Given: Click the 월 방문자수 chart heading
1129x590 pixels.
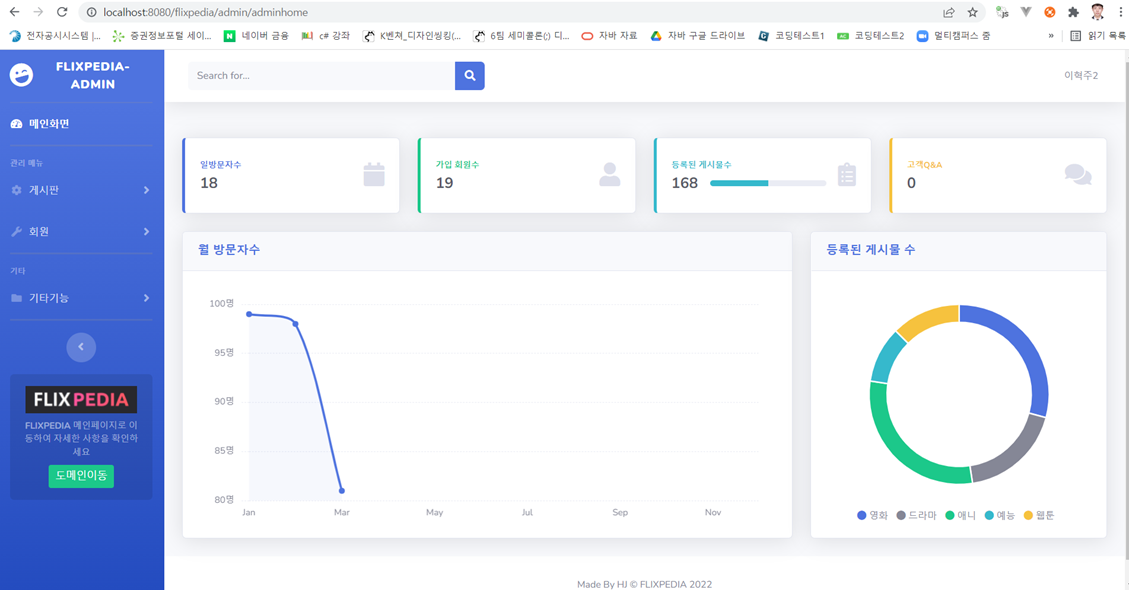Looking at the screenshot, I should point(229,250).
